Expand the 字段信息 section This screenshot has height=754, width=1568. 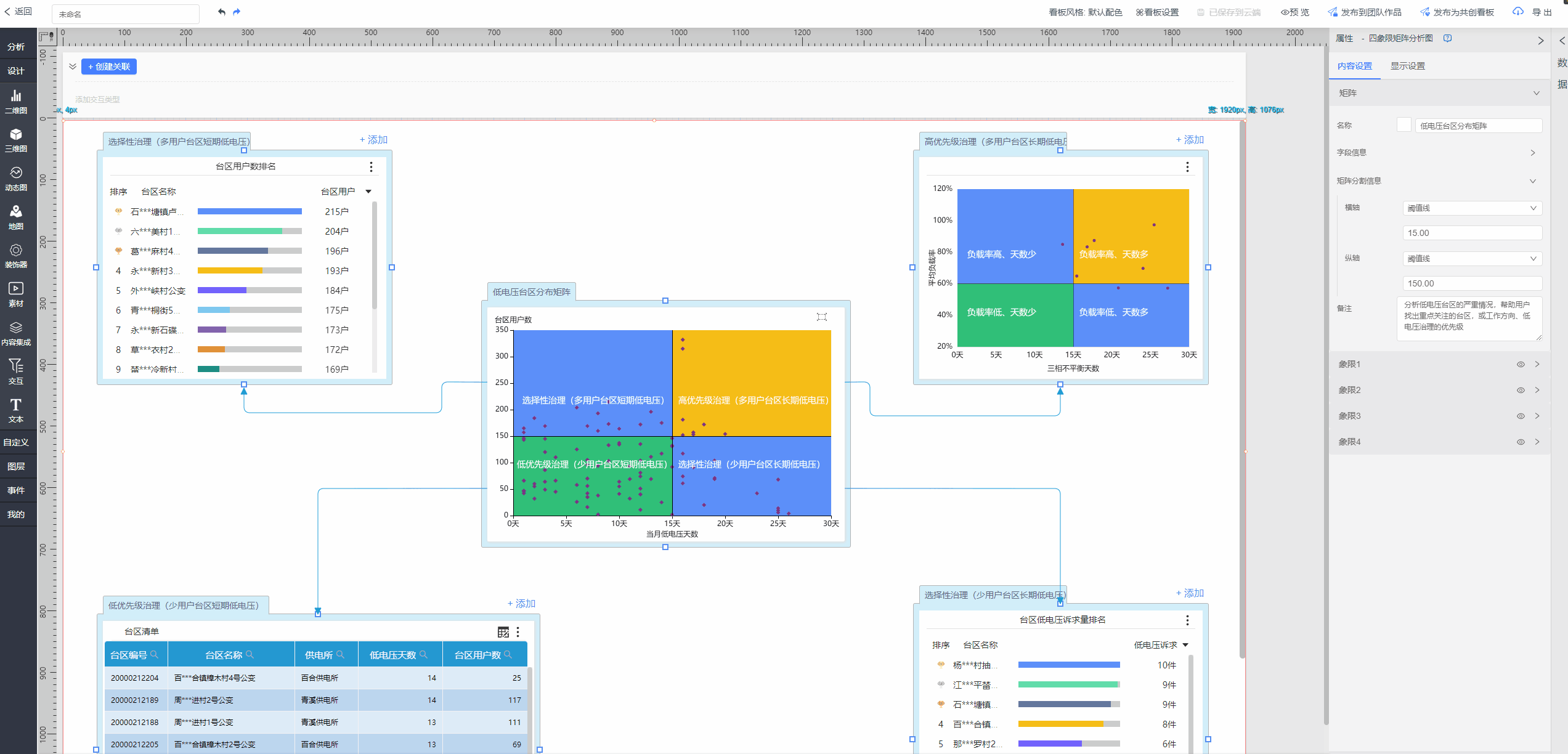[x=1532, y=153]
